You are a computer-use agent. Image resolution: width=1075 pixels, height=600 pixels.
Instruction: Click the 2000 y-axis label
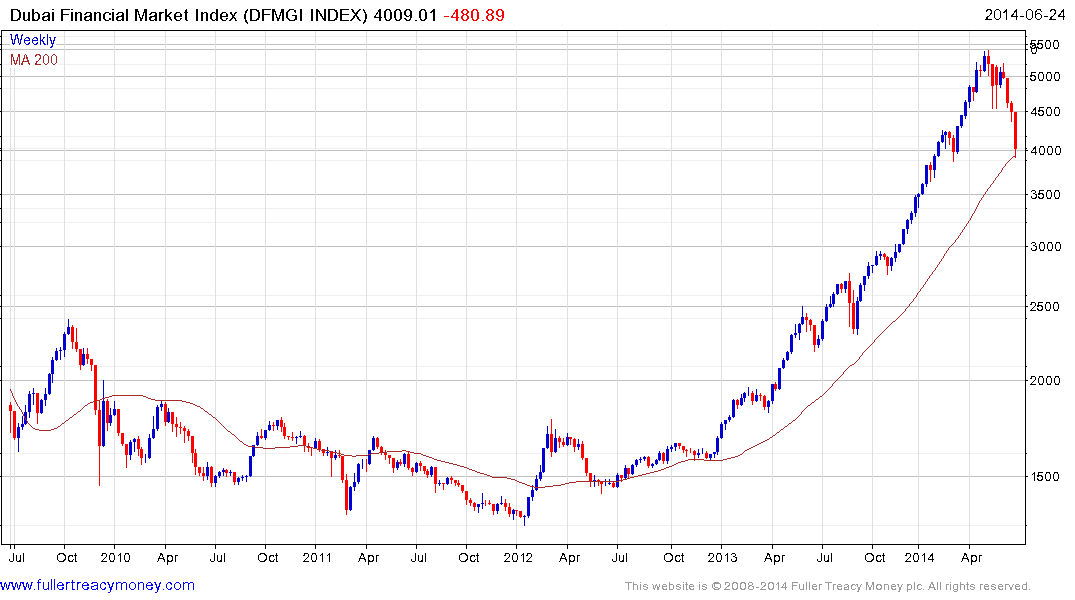pyautogui.click(x=1046, y=381)
